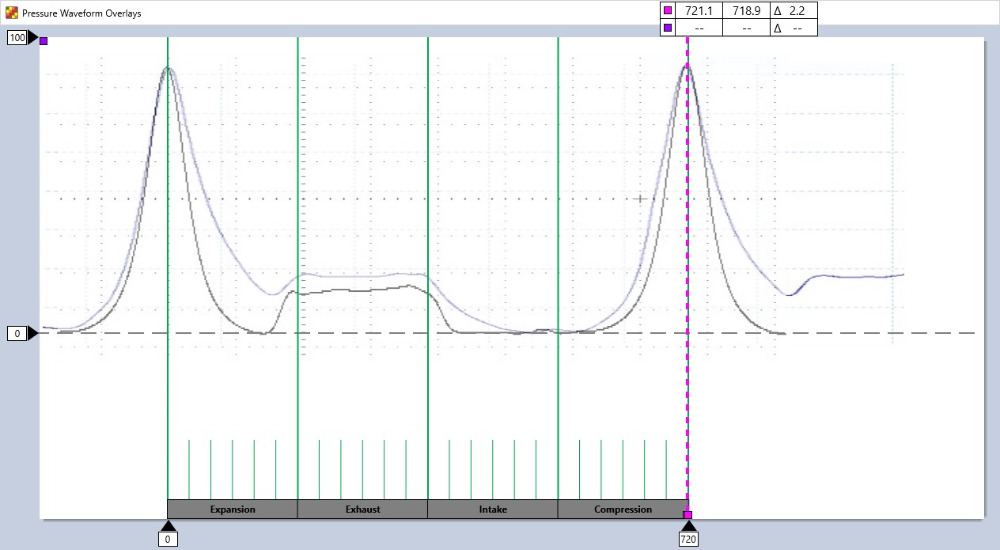Select the Compression phase segment

tap(622, 509)
